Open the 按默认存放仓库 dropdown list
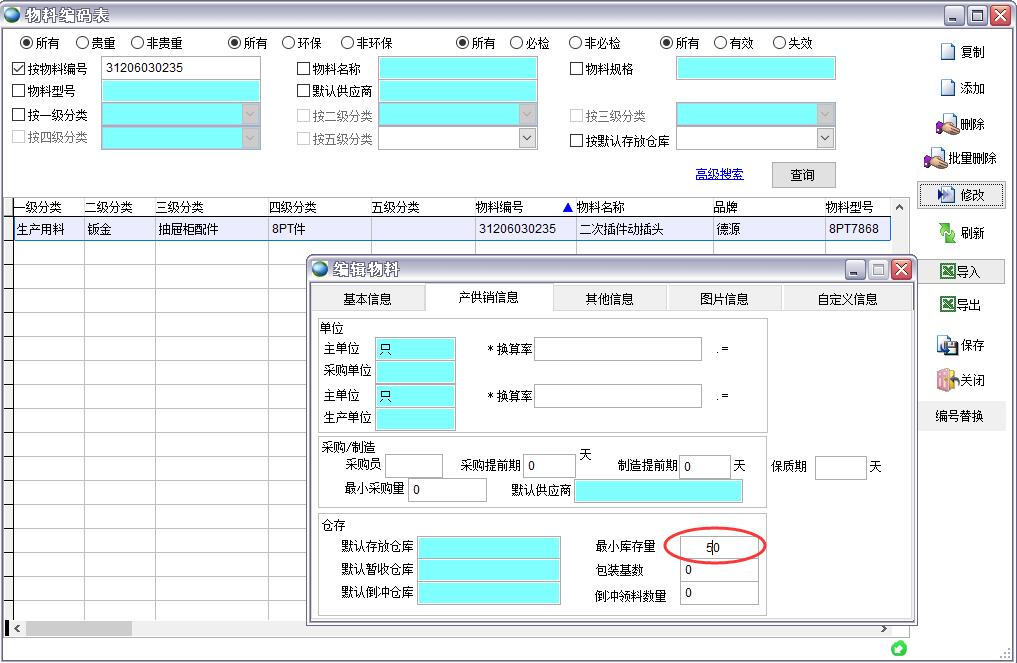Image resolution: width=1017 pixels, height=663 pixels. [825, 139]
